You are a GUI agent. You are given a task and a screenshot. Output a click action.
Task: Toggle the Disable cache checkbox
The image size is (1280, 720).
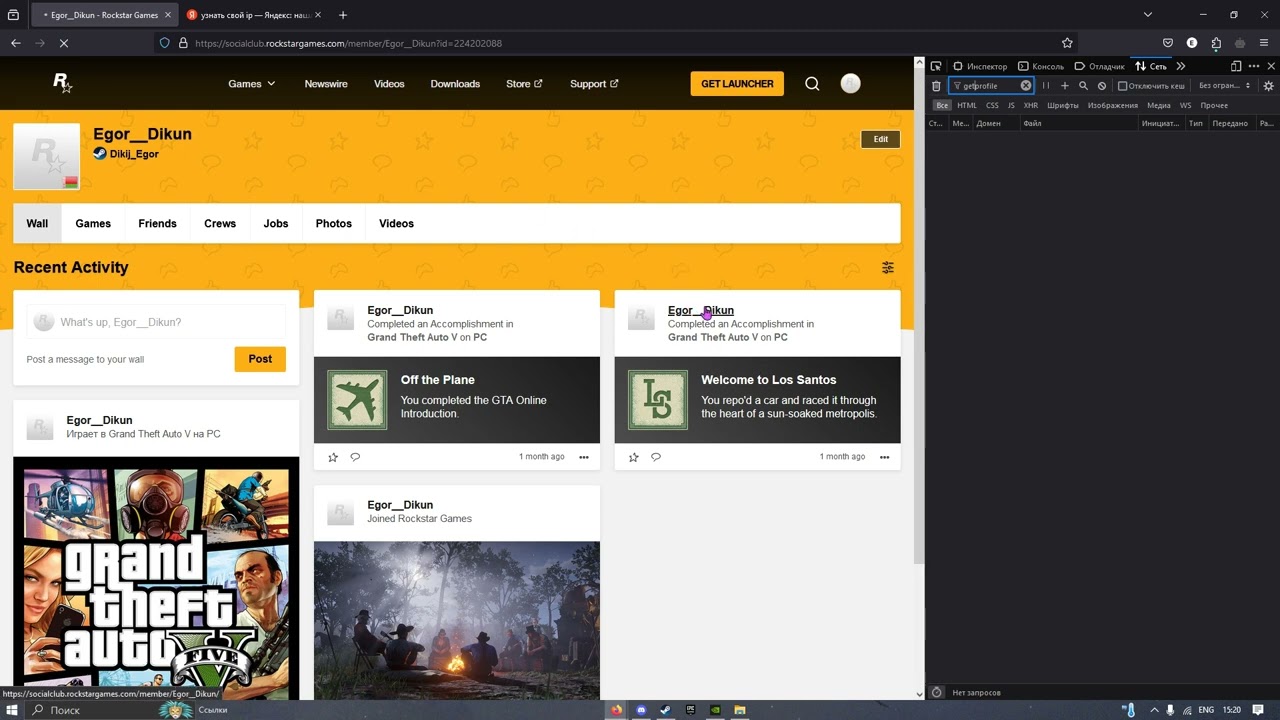point(1122,86)
